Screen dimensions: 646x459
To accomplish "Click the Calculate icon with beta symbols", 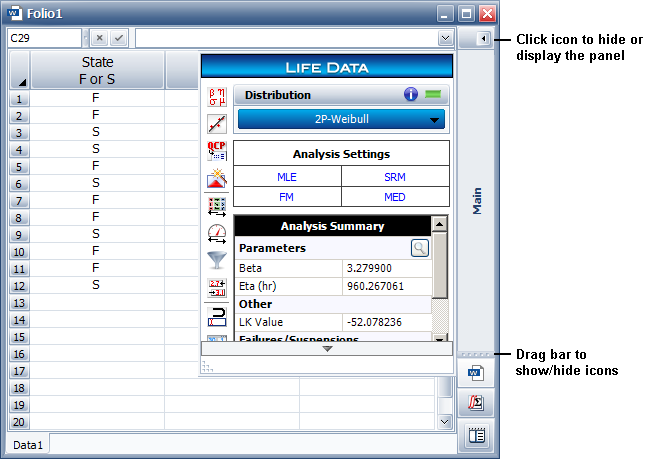I will pos(216,97).
